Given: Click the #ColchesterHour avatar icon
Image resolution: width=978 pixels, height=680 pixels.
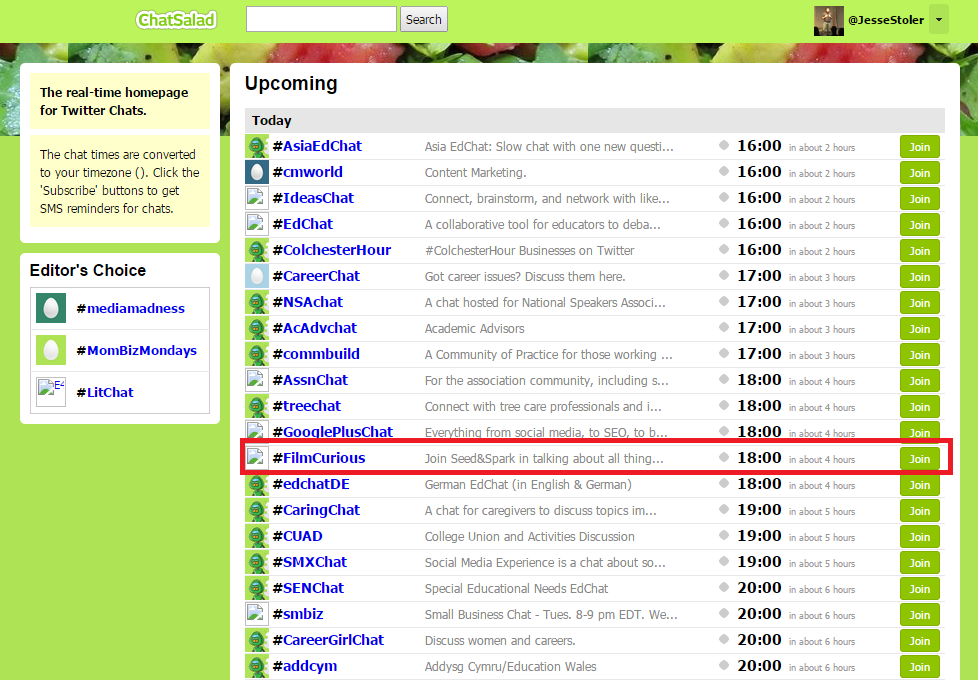Looking at the screenshot, I should point(257,250).
